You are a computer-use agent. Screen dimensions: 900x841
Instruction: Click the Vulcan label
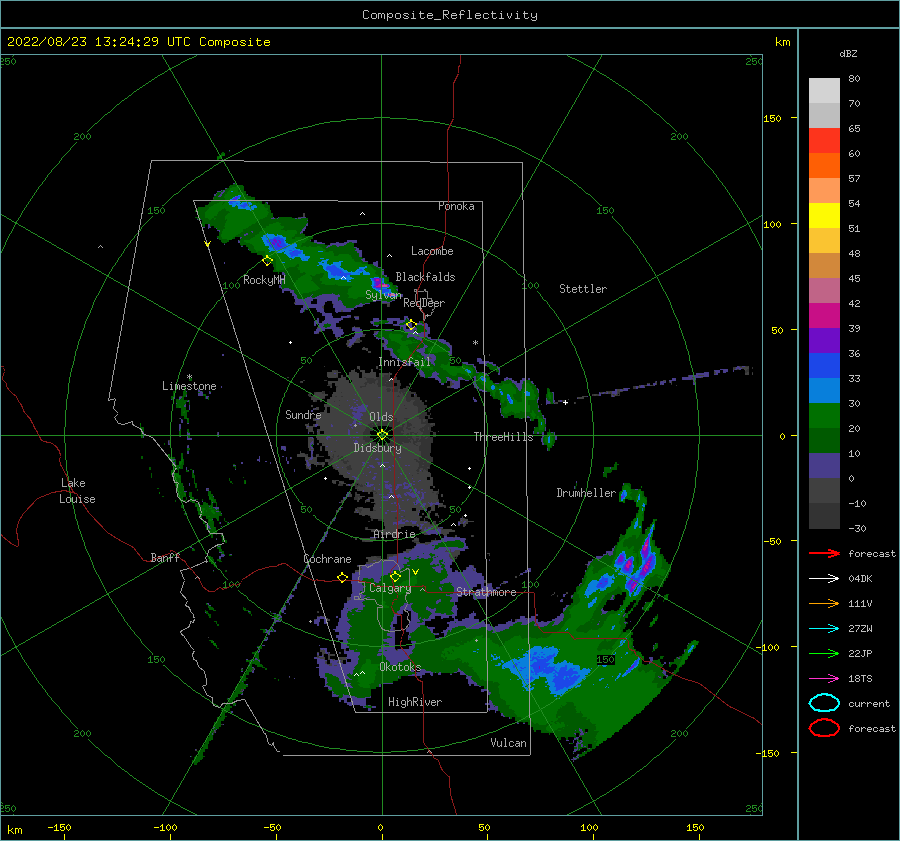[509, 743]
